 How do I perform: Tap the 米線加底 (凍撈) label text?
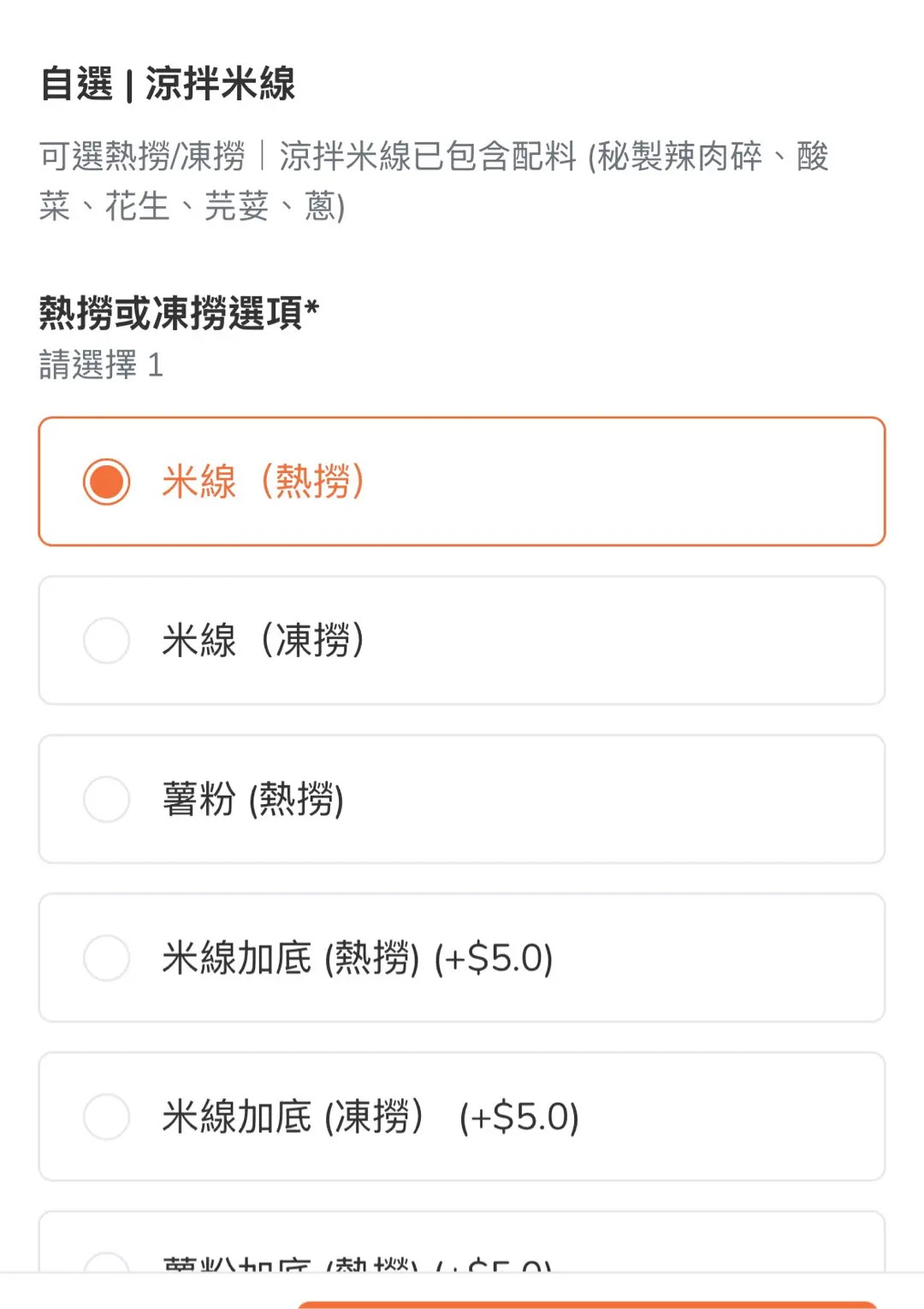click(293, 1116)
